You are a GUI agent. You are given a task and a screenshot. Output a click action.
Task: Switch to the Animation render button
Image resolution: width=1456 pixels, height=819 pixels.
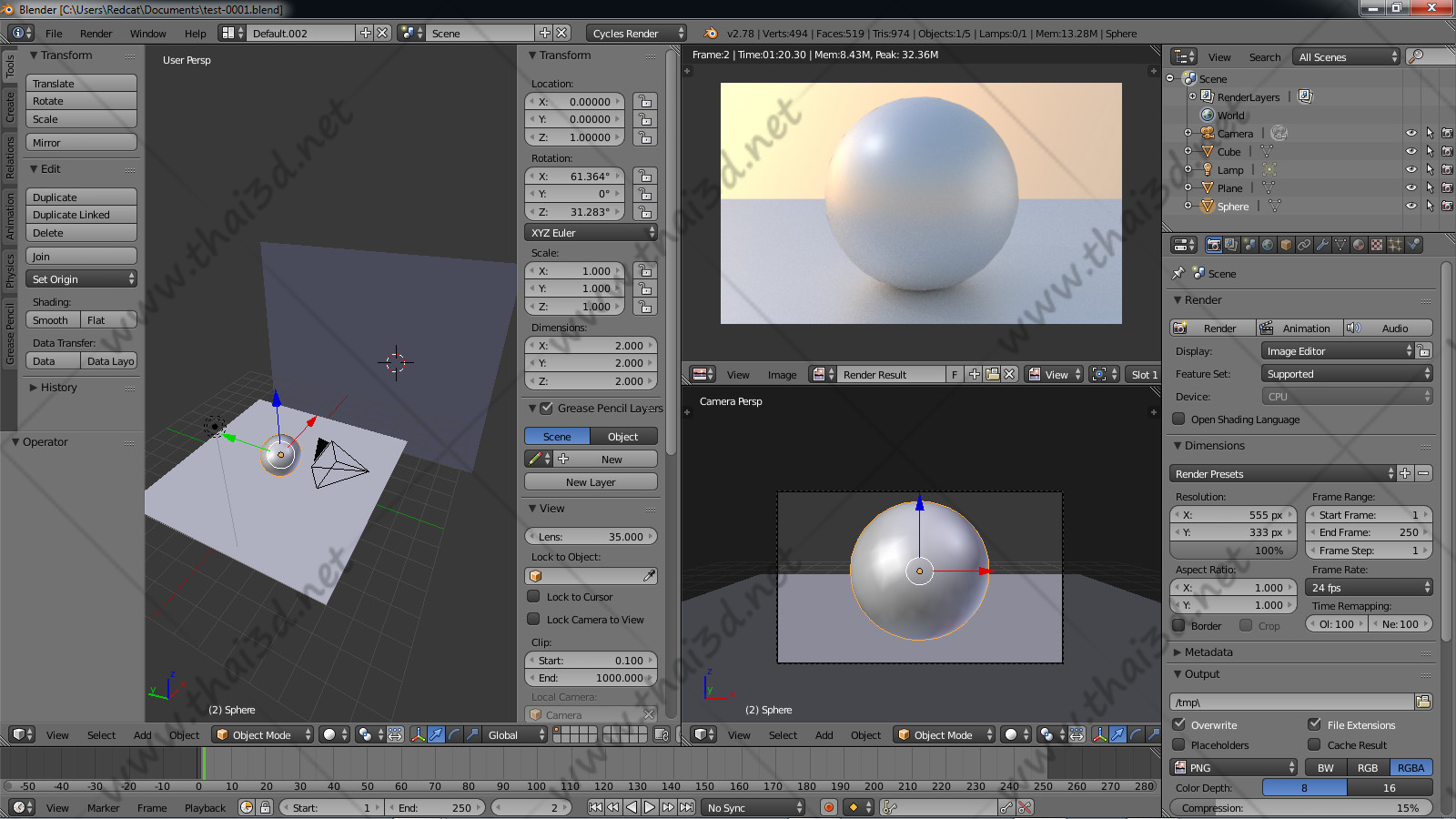point(1299,329)
